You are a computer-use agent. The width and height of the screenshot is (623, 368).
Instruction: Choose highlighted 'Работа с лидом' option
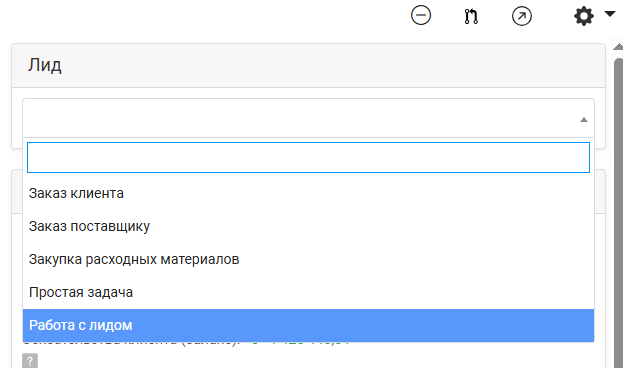308,325
